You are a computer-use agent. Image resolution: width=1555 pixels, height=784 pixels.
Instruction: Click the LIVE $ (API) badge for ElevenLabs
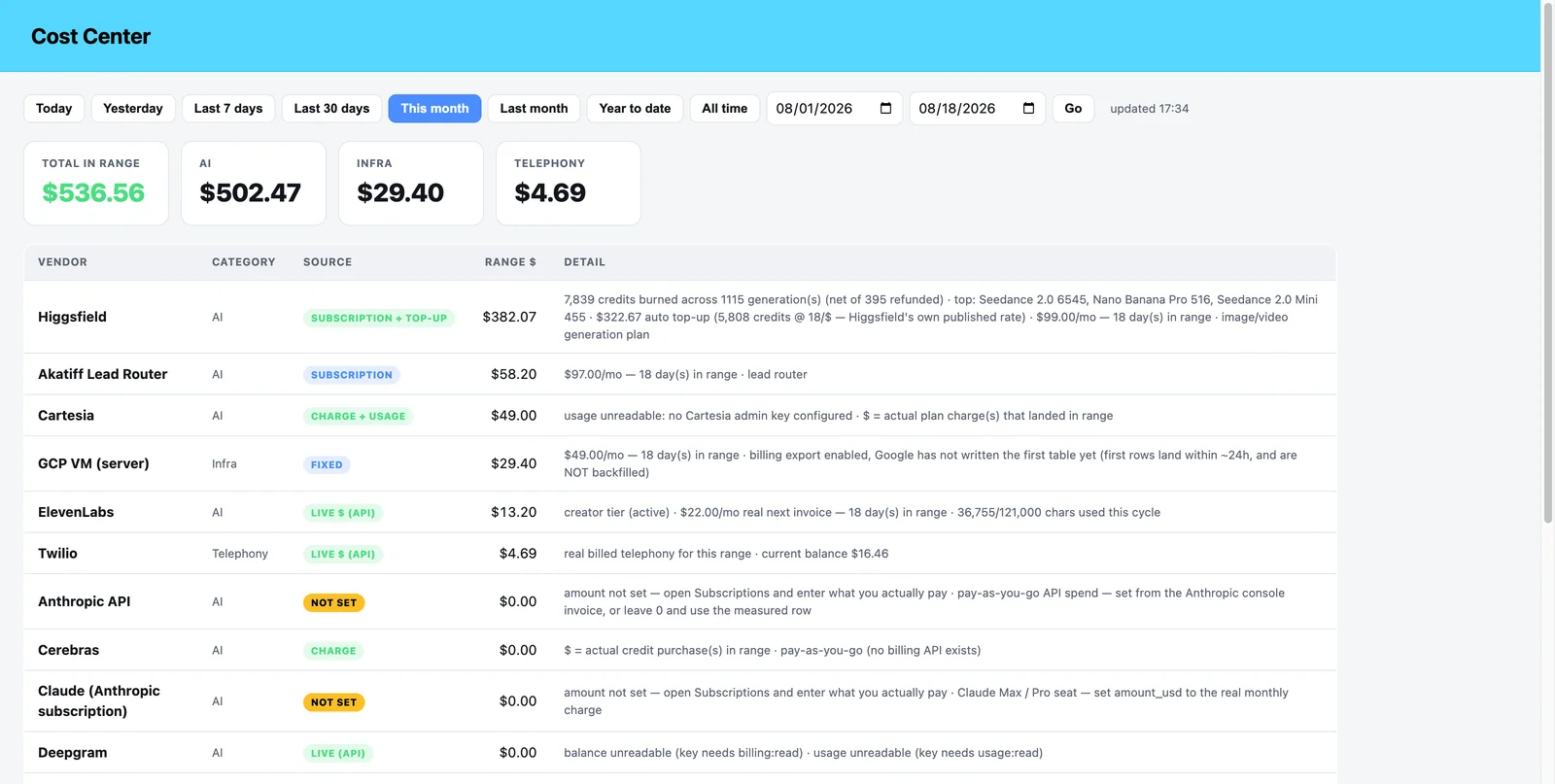[343, 513]
